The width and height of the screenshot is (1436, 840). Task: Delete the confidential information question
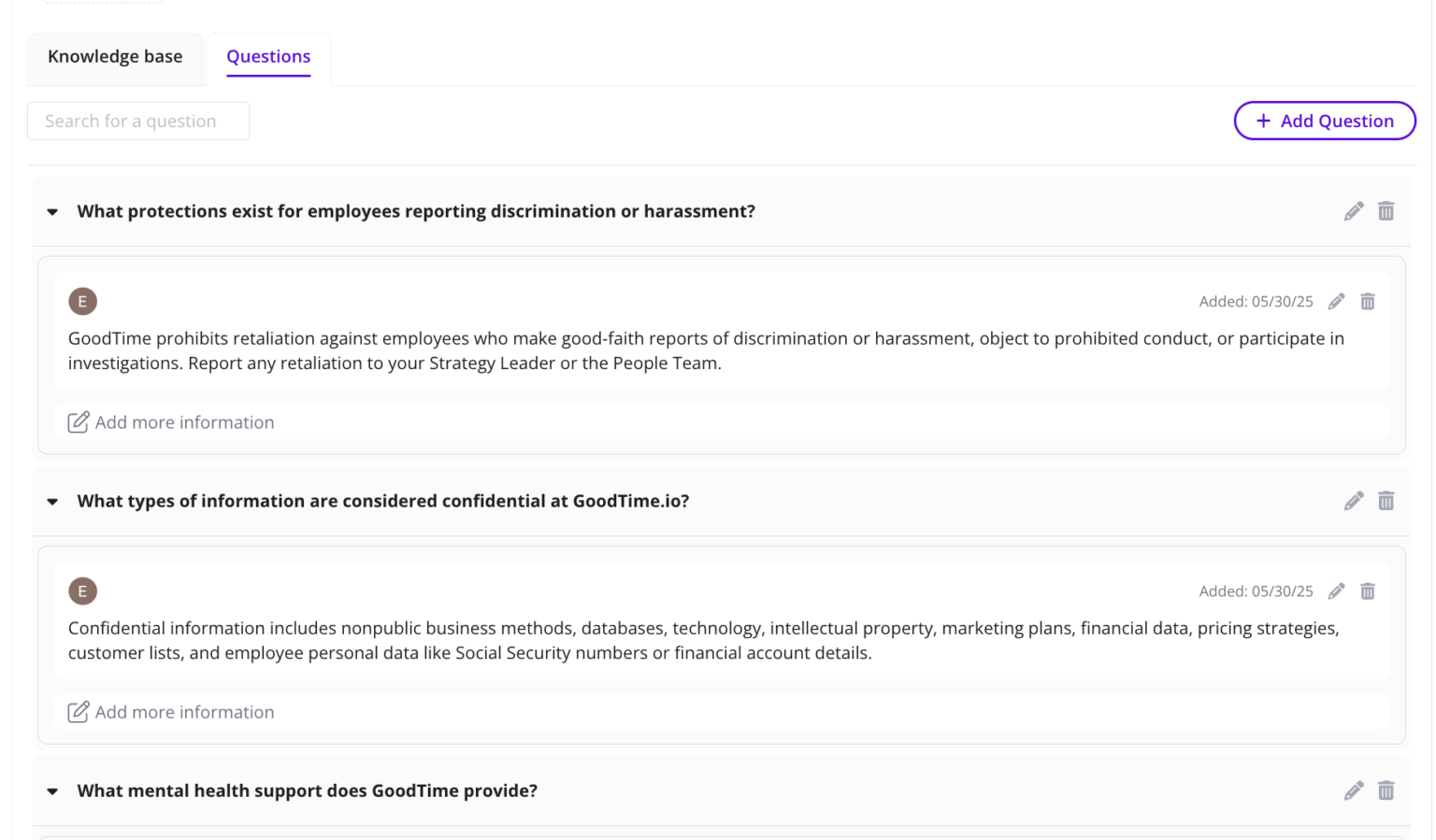pyautogui.click(x=1386, y=501)
